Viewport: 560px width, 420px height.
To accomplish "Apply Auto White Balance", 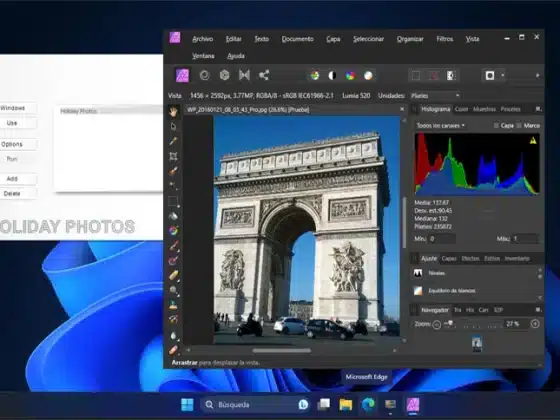I will tap(368, 76).
